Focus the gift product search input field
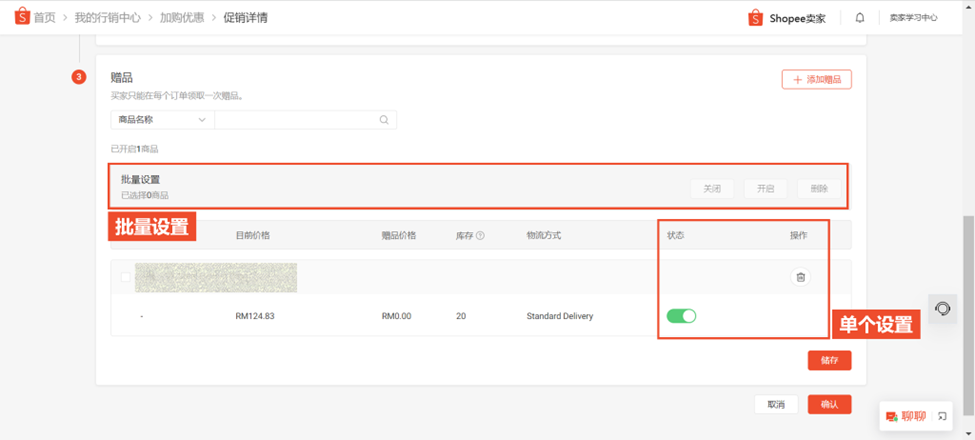Viewport: 975px width, 440px height. 297,120
